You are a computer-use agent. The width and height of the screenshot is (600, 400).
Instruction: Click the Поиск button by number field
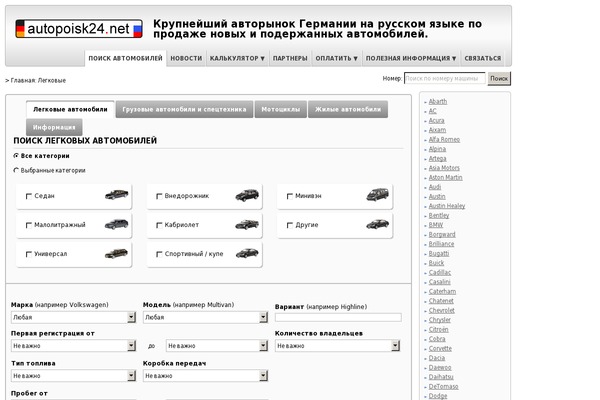coord(499,78)
